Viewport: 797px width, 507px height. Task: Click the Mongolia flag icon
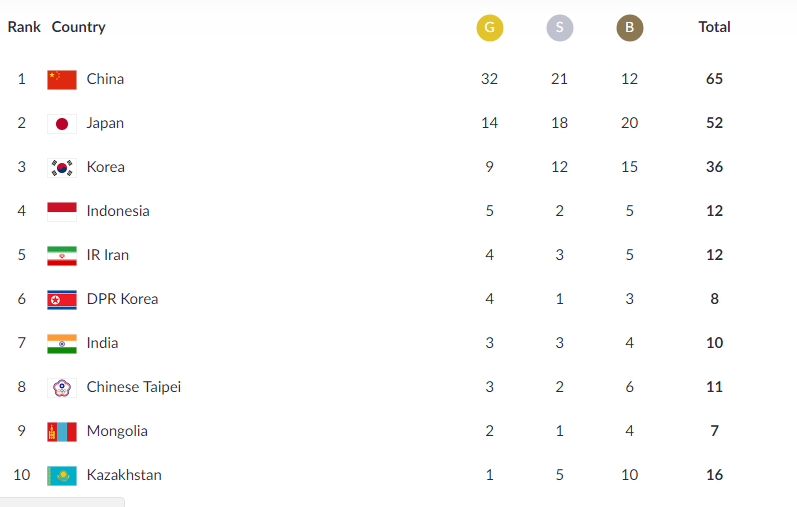point(61,431)
